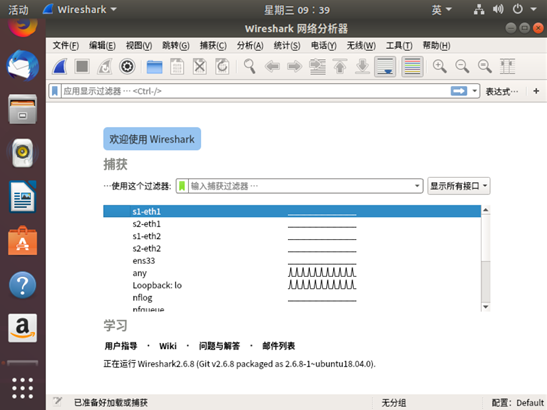This screenshot has width=547, height=410.
Task: Select any interface row
Action: [x=292, y=273]
